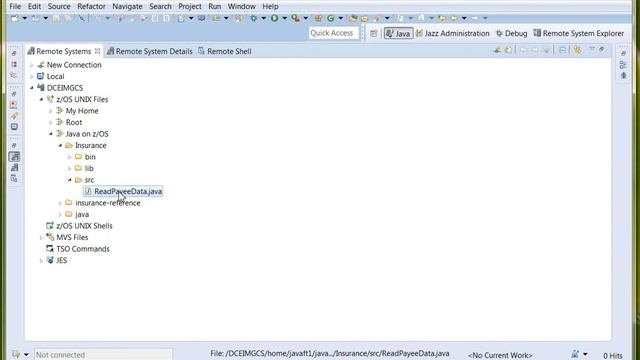
Task: Click the Quick Access search field
Action: [x=333, y=33]
